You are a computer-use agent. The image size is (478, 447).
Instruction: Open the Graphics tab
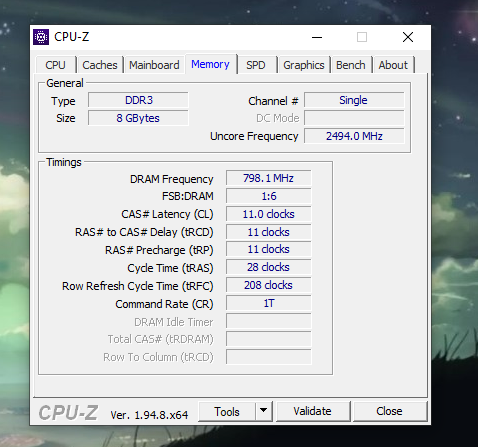(304, 65)
